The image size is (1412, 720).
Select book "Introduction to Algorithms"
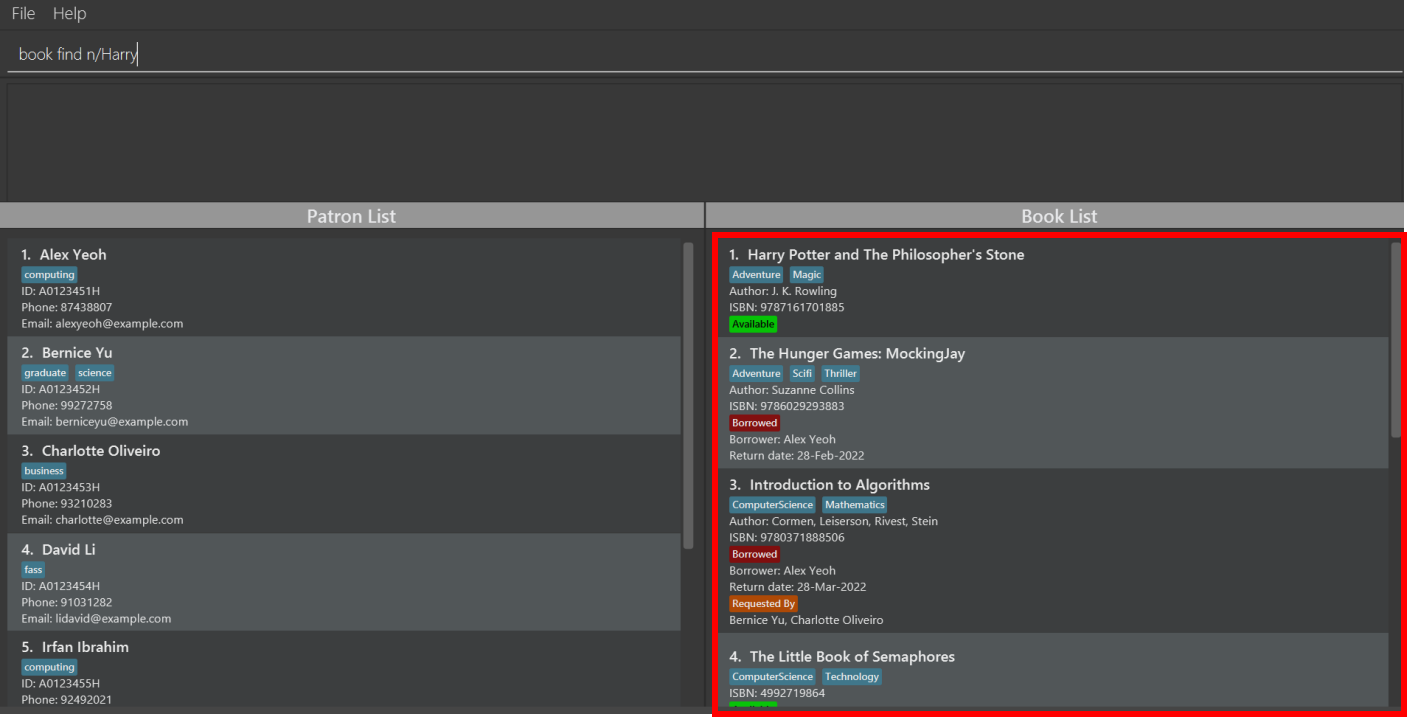point(1053,551)
